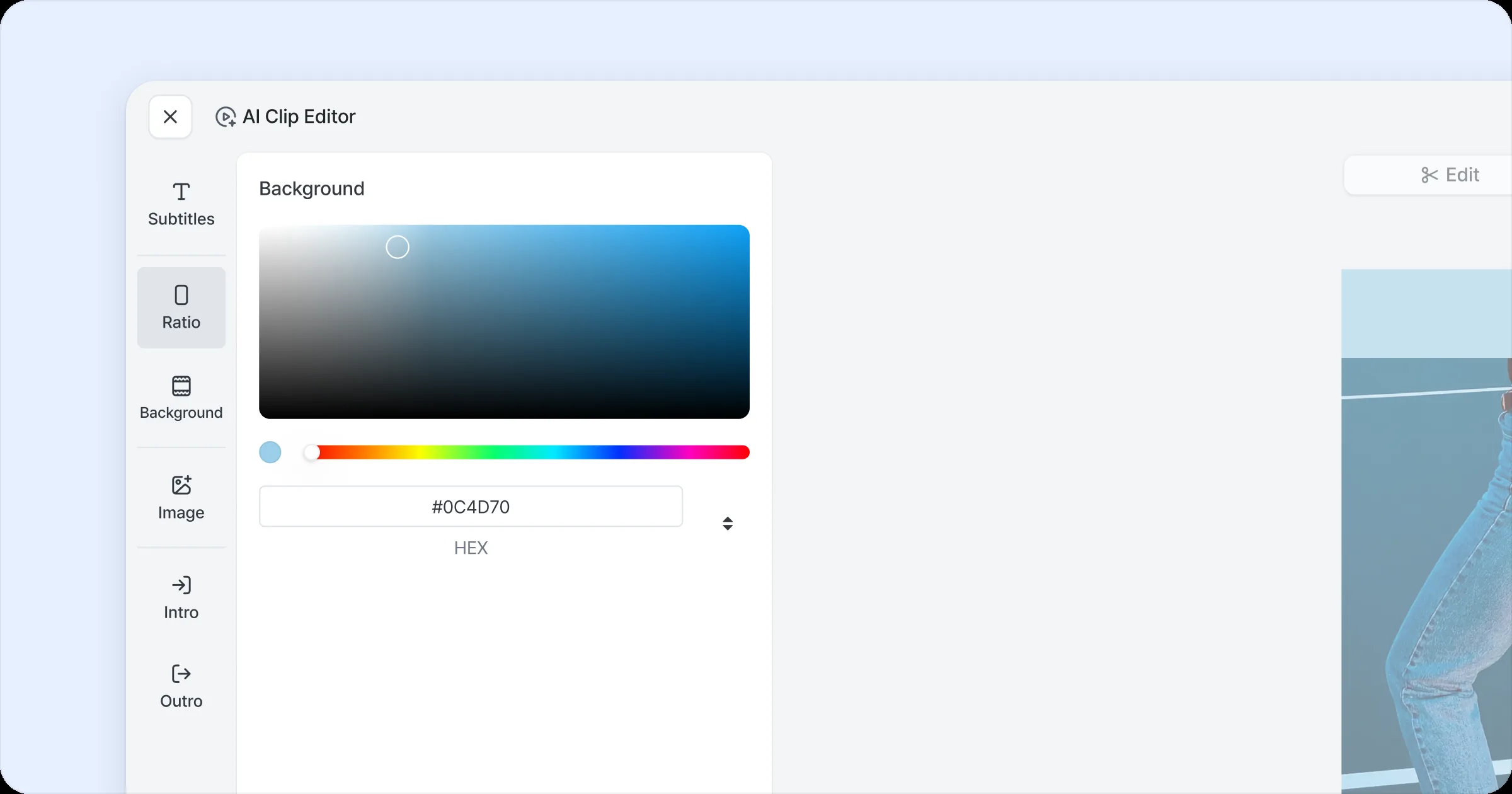Click the current color preview swatch
This screenshot has height=794, width=1512.
click(x=270, y=452)
